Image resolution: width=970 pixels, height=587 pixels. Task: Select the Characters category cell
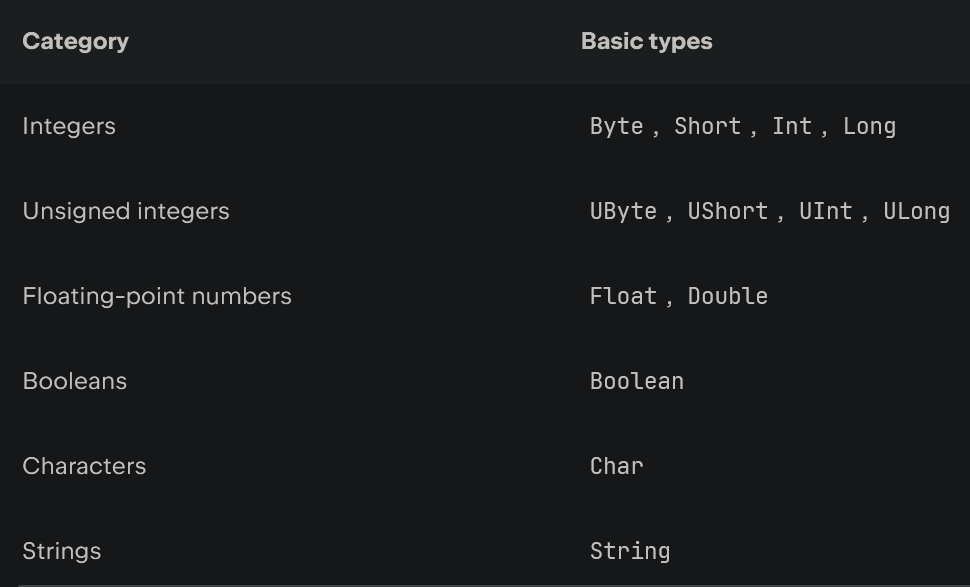[84, 466]
